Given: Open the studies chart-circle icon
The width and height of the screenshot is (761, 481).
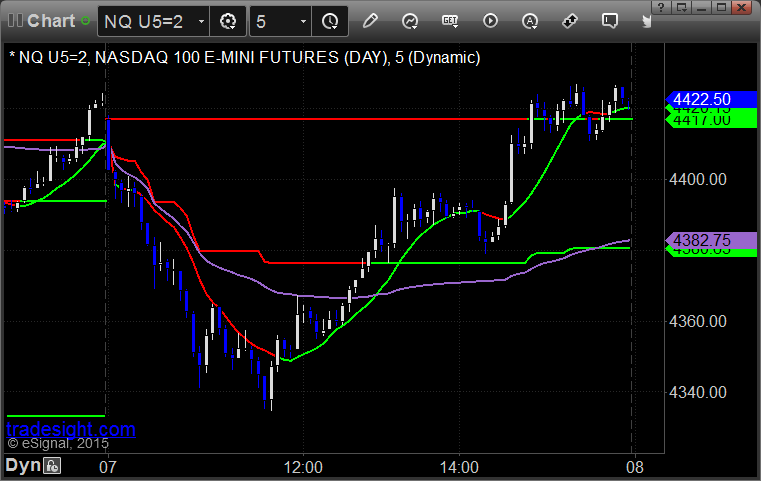Looking at the screenshot, I should click(x=410, y=21).
